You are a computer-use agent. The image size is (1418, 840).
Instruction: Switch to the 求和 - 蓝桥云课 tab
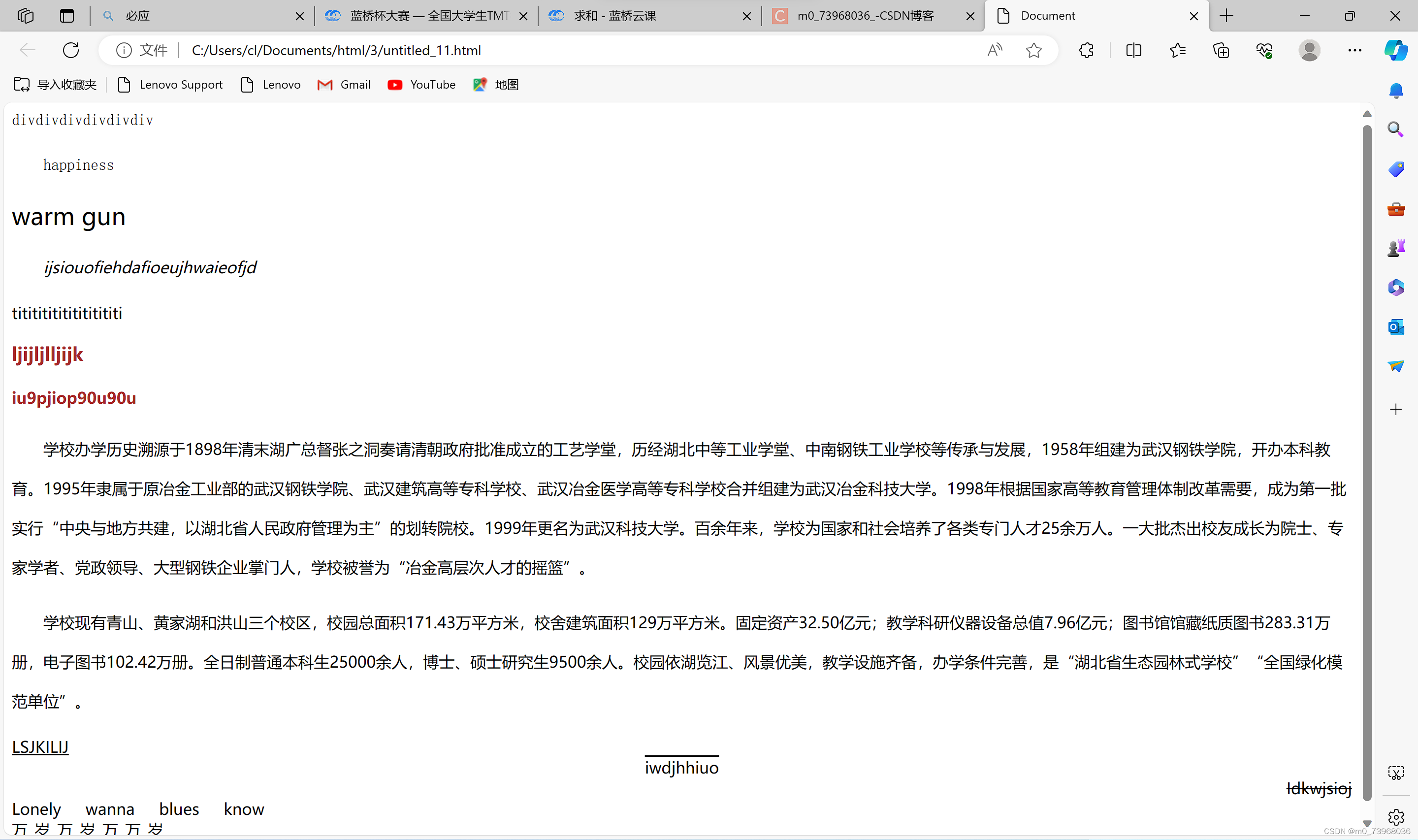pyautogui.click(x=615, y=16)
